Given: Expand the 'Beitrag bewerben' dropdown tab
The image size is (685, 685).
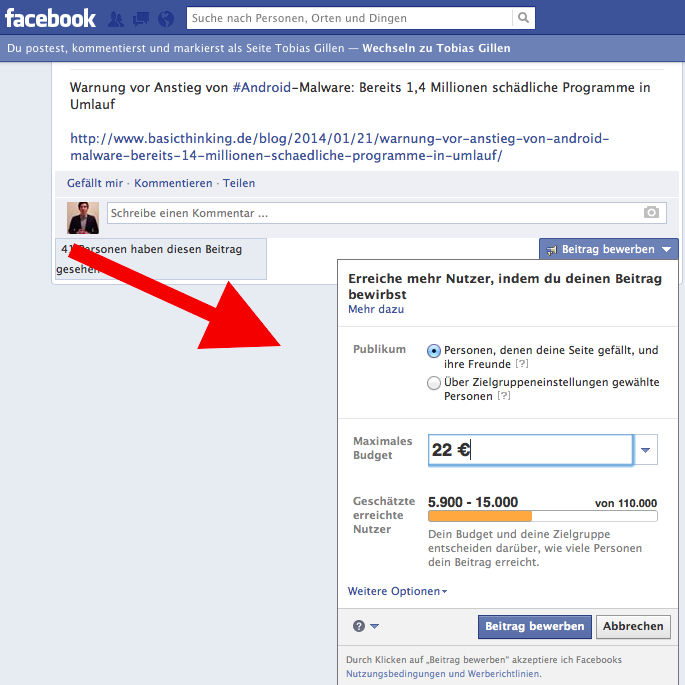Looking at the screenshot, I should click(x=609, y=249).
